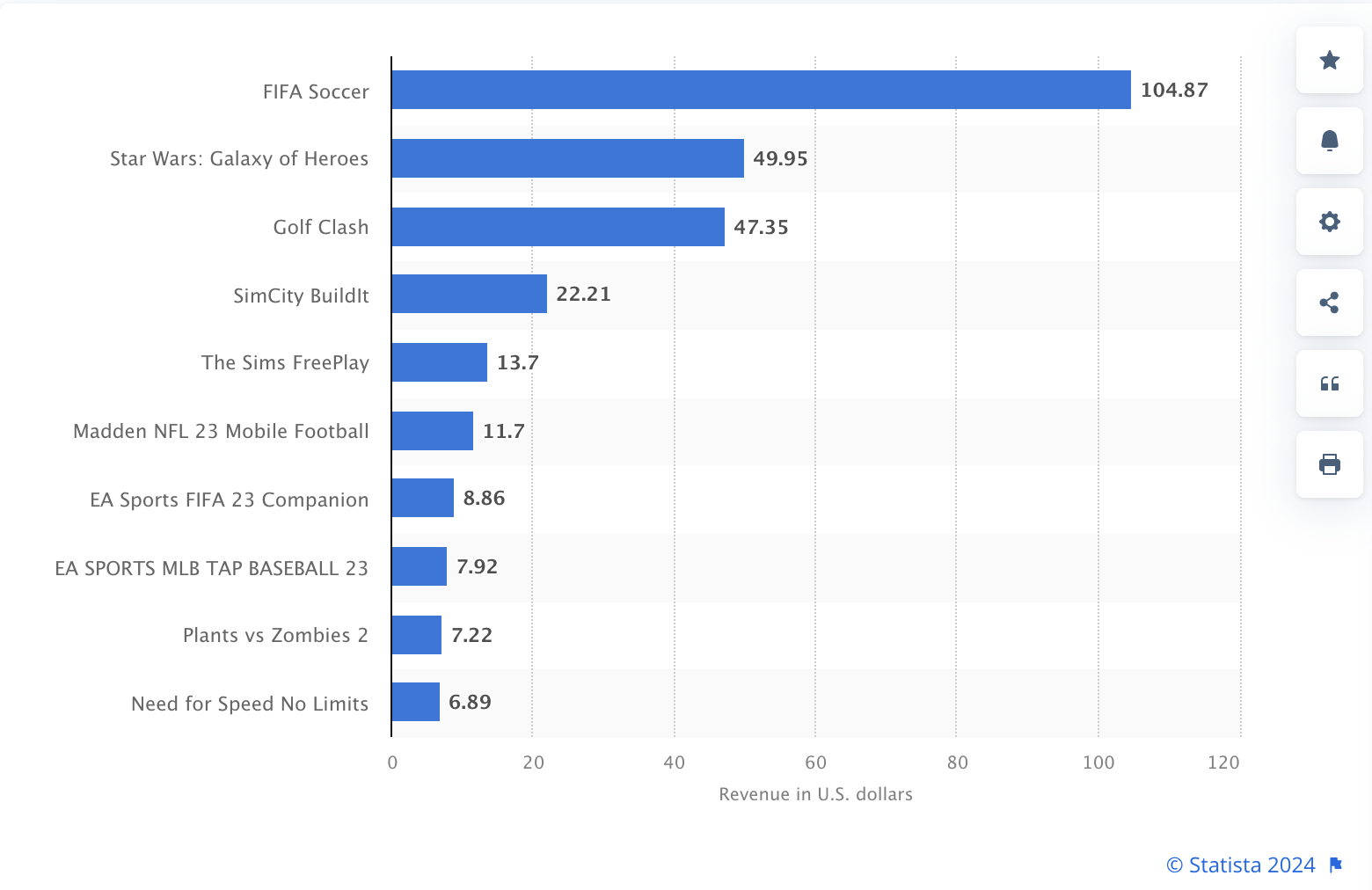Click the Star Wars: Galaxy of Heroes bar
The width and height of the screenshot is (1372, 890).
pos(567,158)
